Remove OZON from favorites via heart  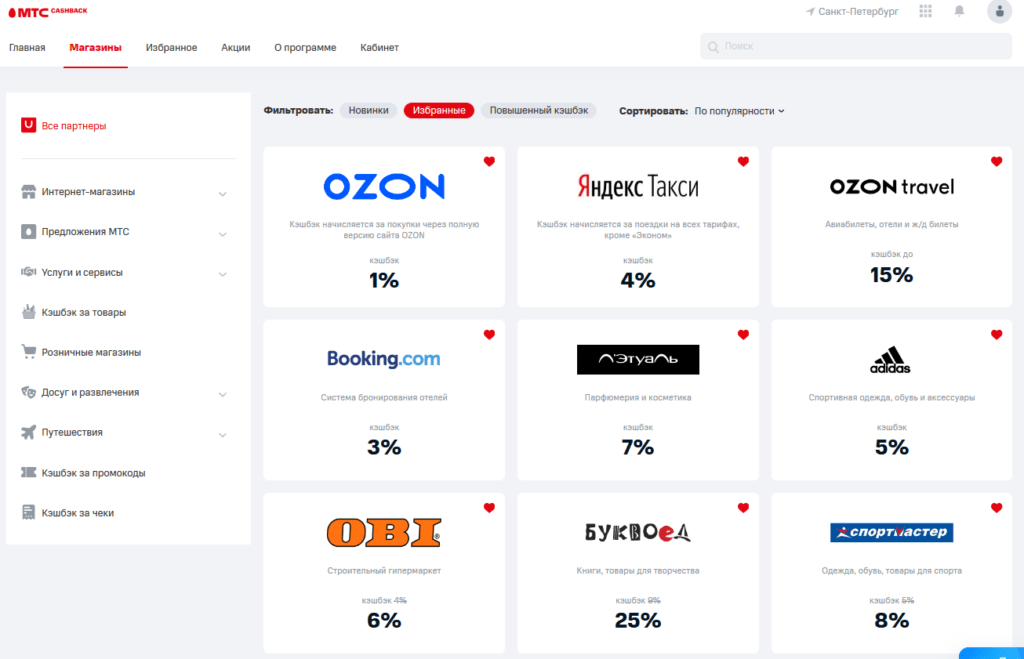489,161
